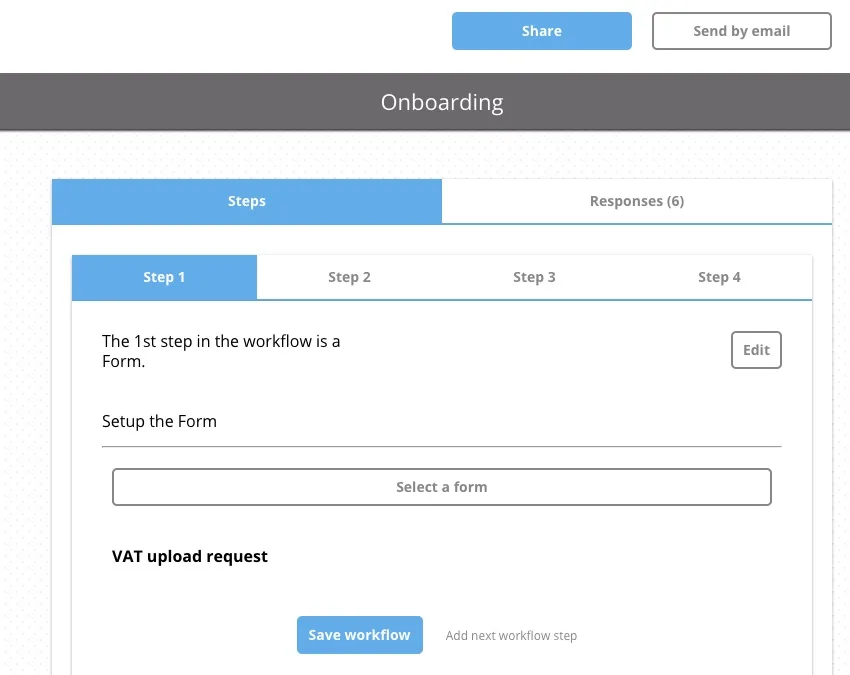Image resolution: width=850 pixels, height=675 pixels.
Task: Select the Step 1 tab
Action: [x=164, y=277]
